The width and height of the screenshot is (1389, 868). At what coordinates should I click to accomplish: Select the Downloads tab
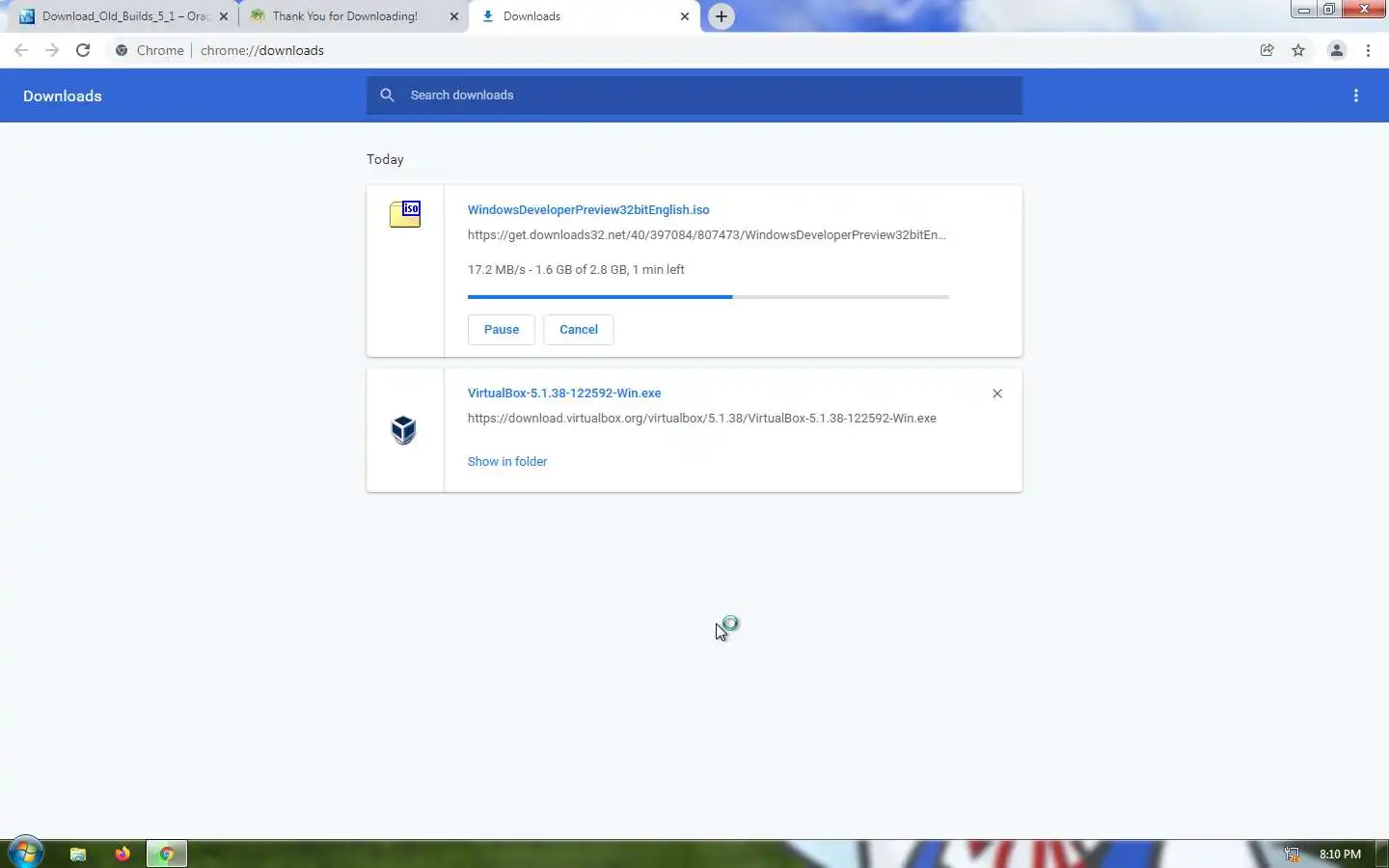(584, 16)
